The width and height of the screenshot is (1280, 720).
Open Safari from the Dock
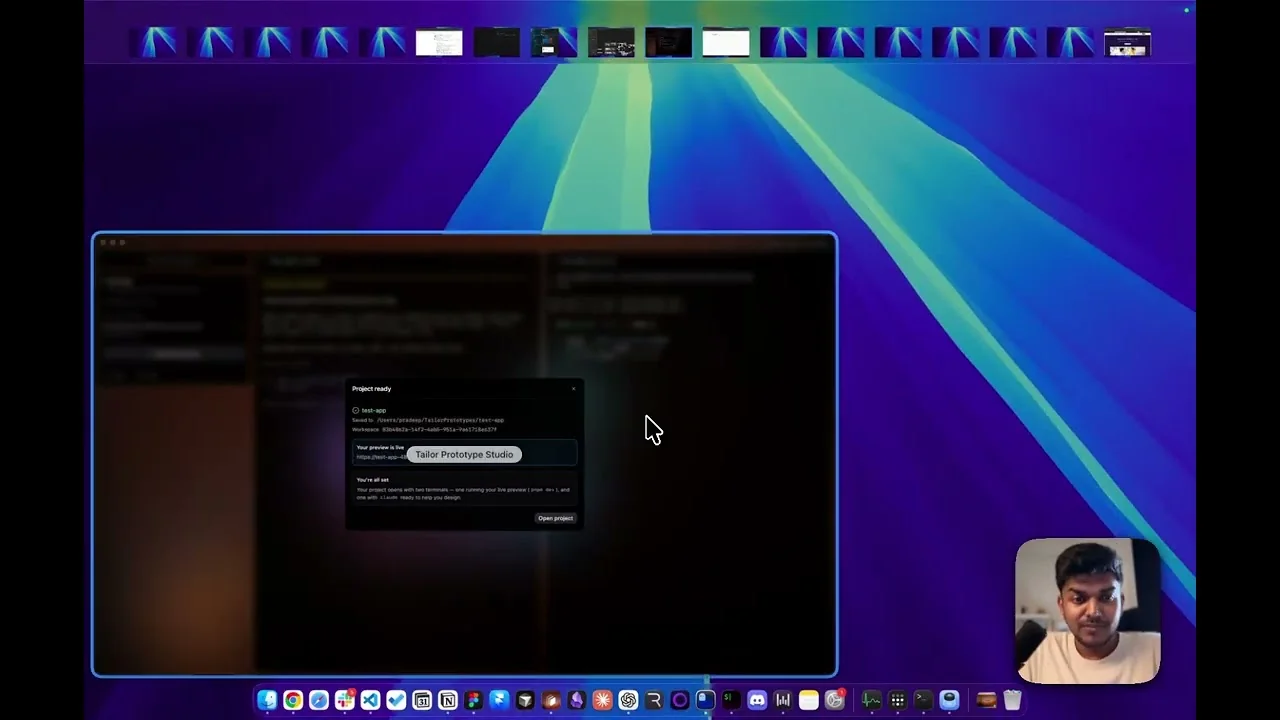point(319,701)
